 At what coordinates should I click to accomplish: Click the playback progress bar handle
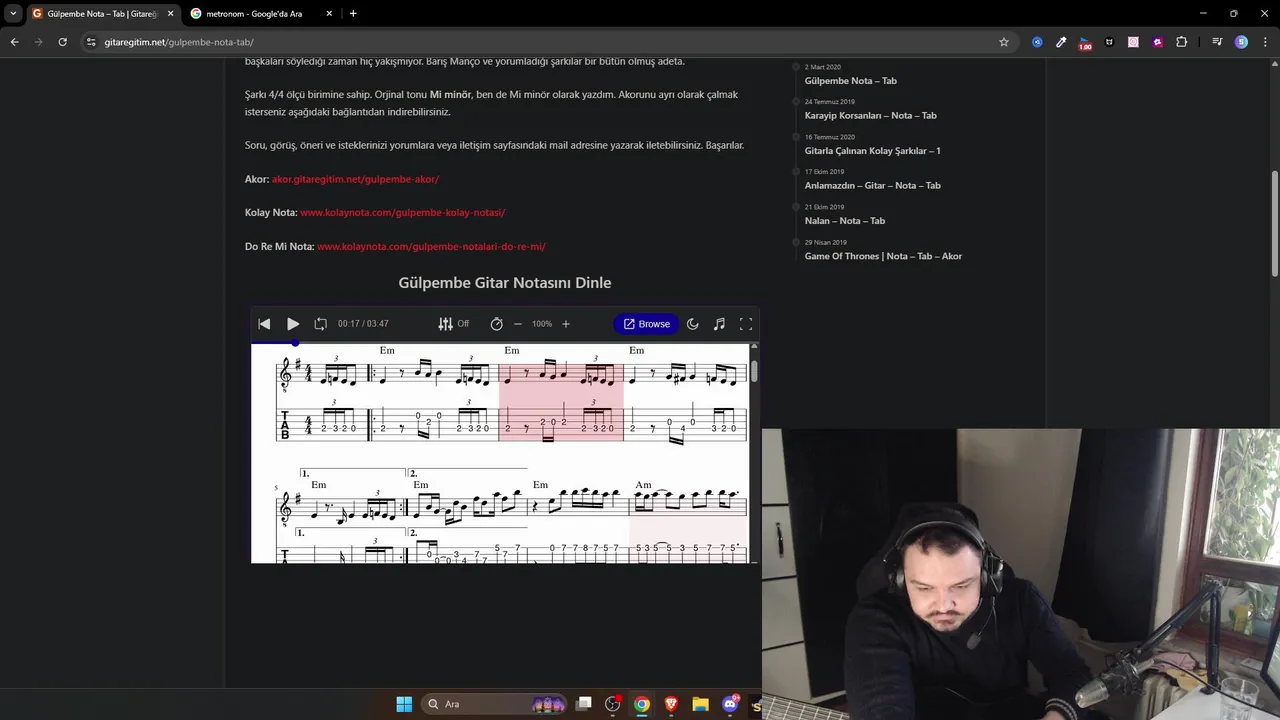295,343
